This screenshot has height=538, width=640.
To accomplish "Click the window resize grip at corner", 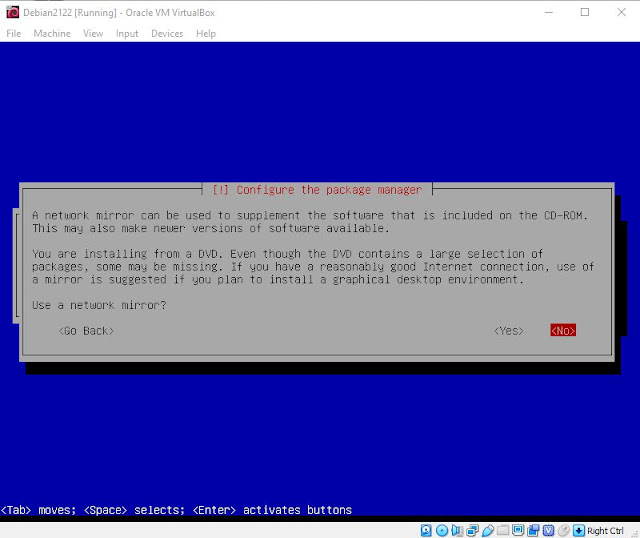I will tap(635, 533).
